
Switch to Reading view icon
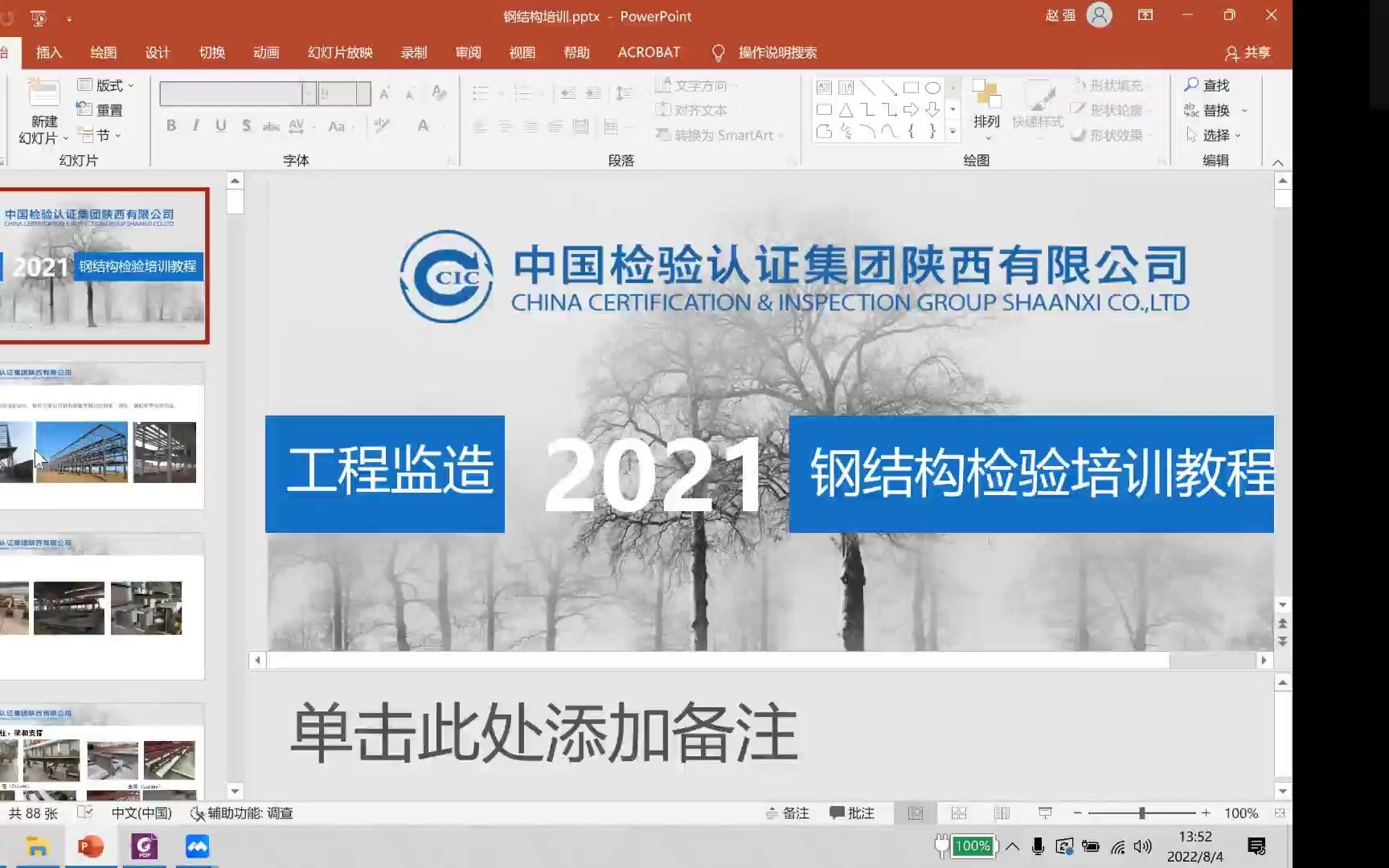point(1002,813)
